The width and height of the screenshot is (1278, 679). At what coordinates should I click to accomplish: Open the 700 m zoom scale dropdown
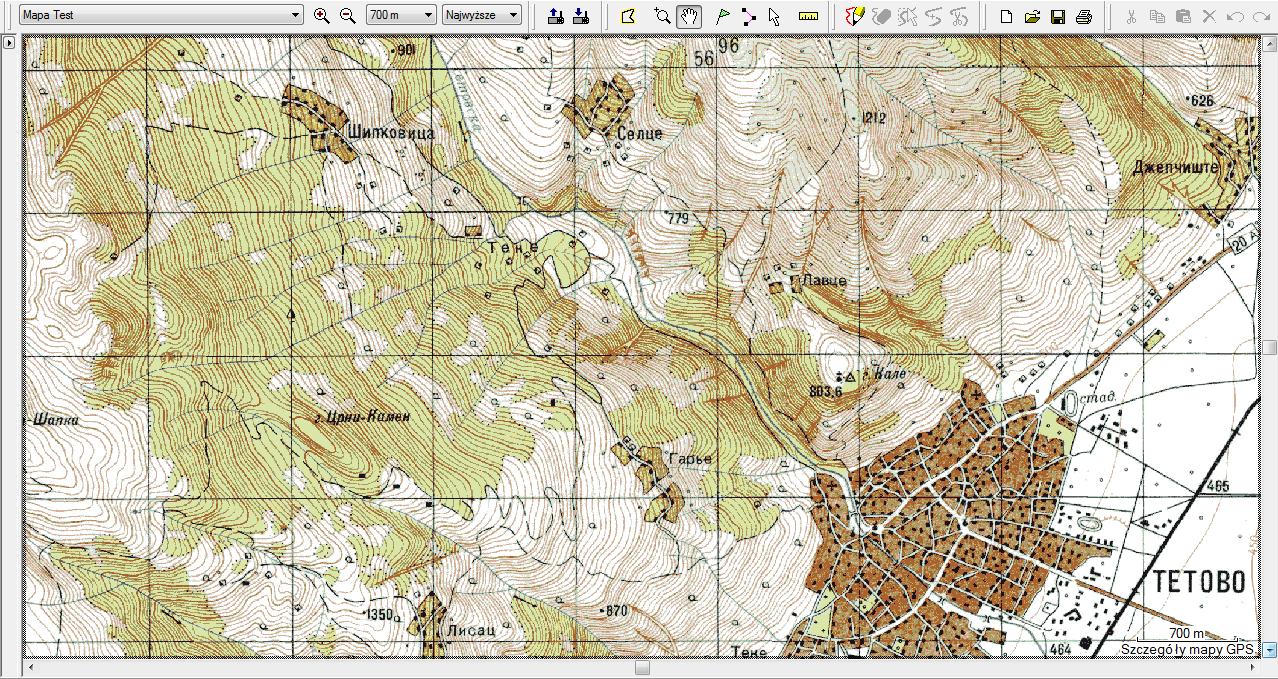click(400, 15)
